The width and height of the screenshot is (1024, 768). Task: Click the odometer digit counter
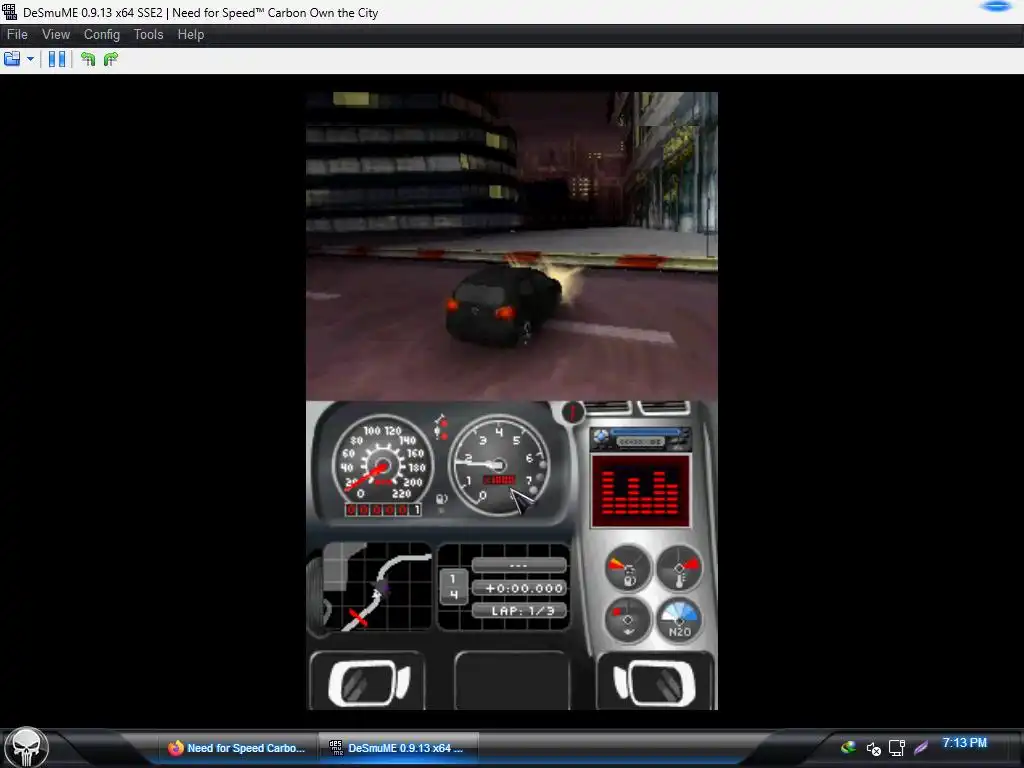point(383,509)
